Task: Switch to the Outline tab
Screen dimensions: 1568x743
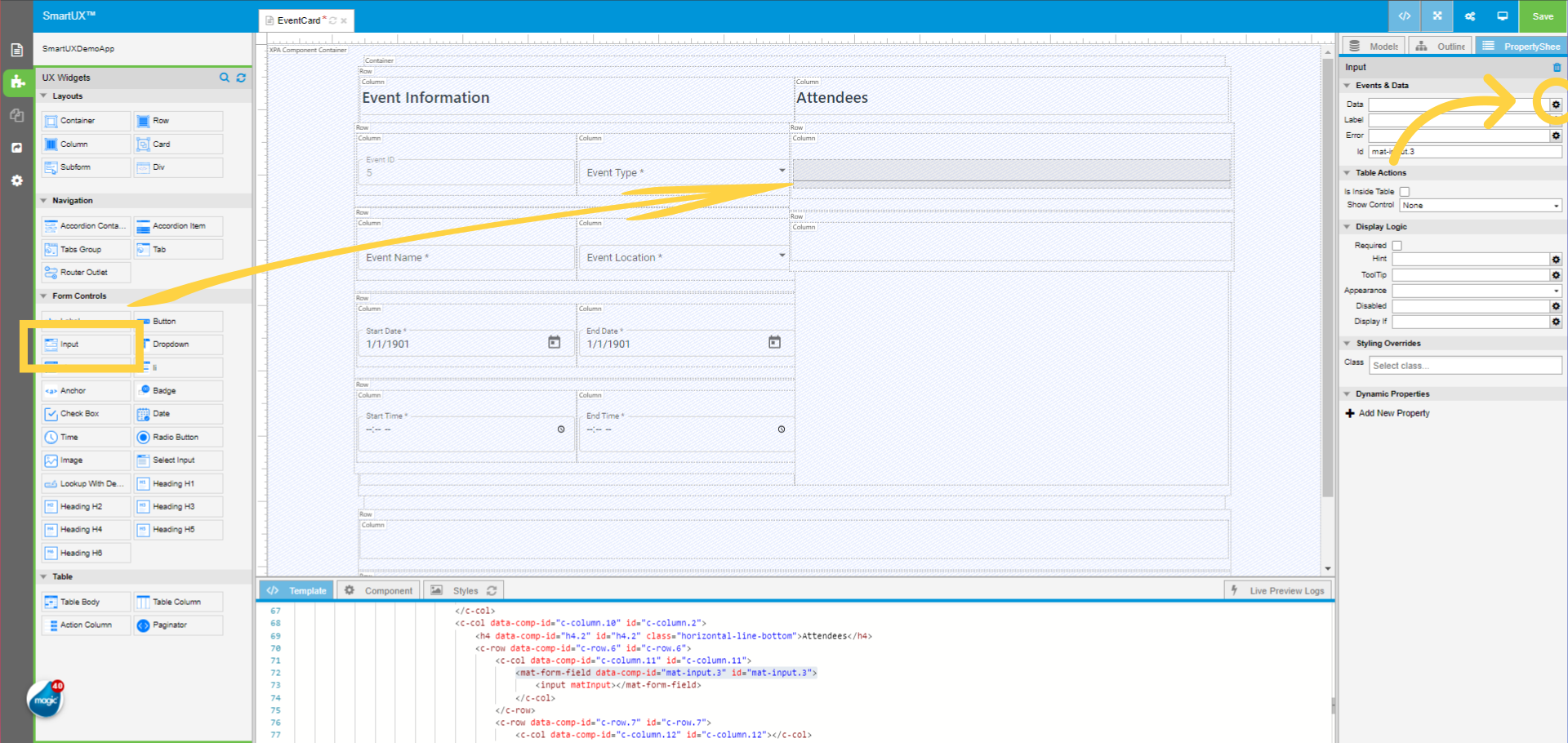Action: 1440,46
